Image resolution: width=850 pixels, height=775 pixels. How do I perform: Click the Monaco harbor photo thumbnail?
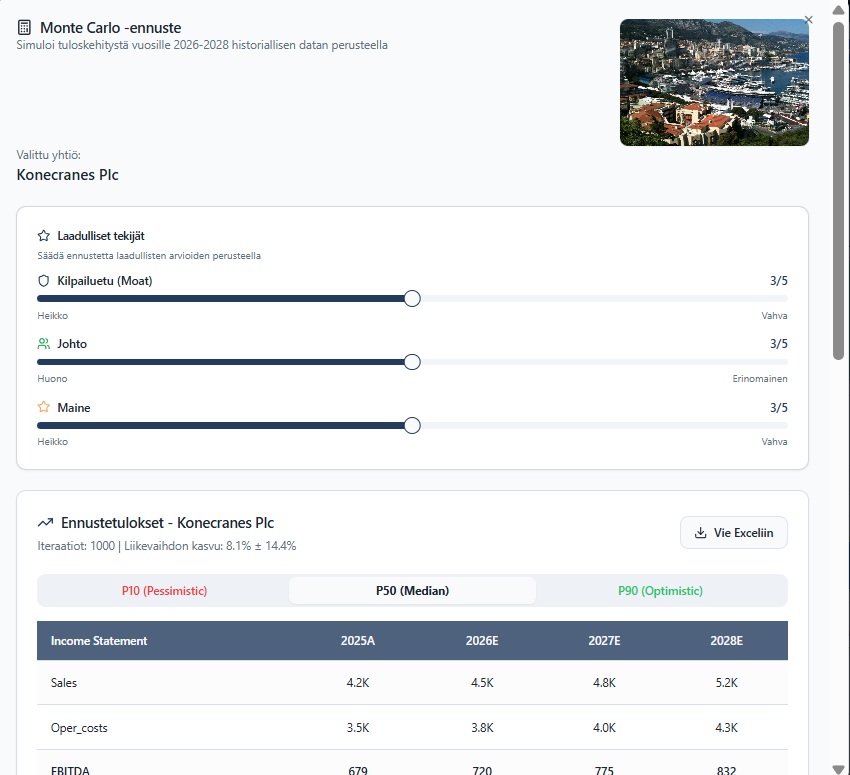[x=714, y=83]
